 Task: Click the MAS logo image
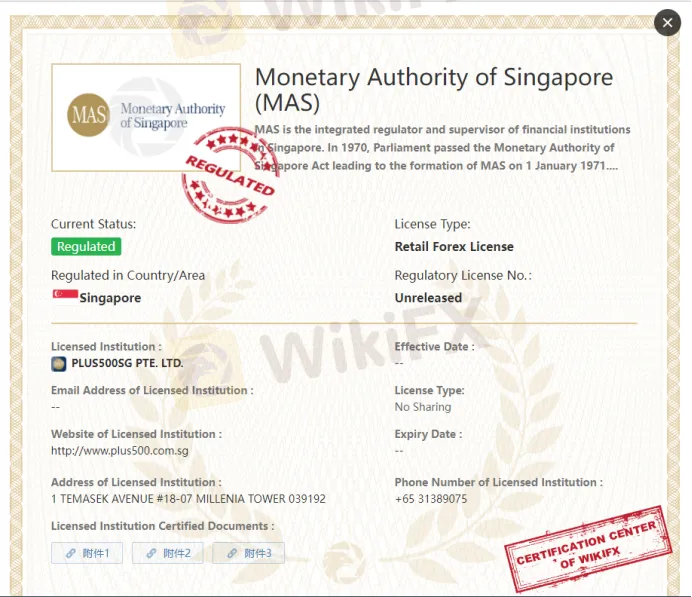coord(146,117)
